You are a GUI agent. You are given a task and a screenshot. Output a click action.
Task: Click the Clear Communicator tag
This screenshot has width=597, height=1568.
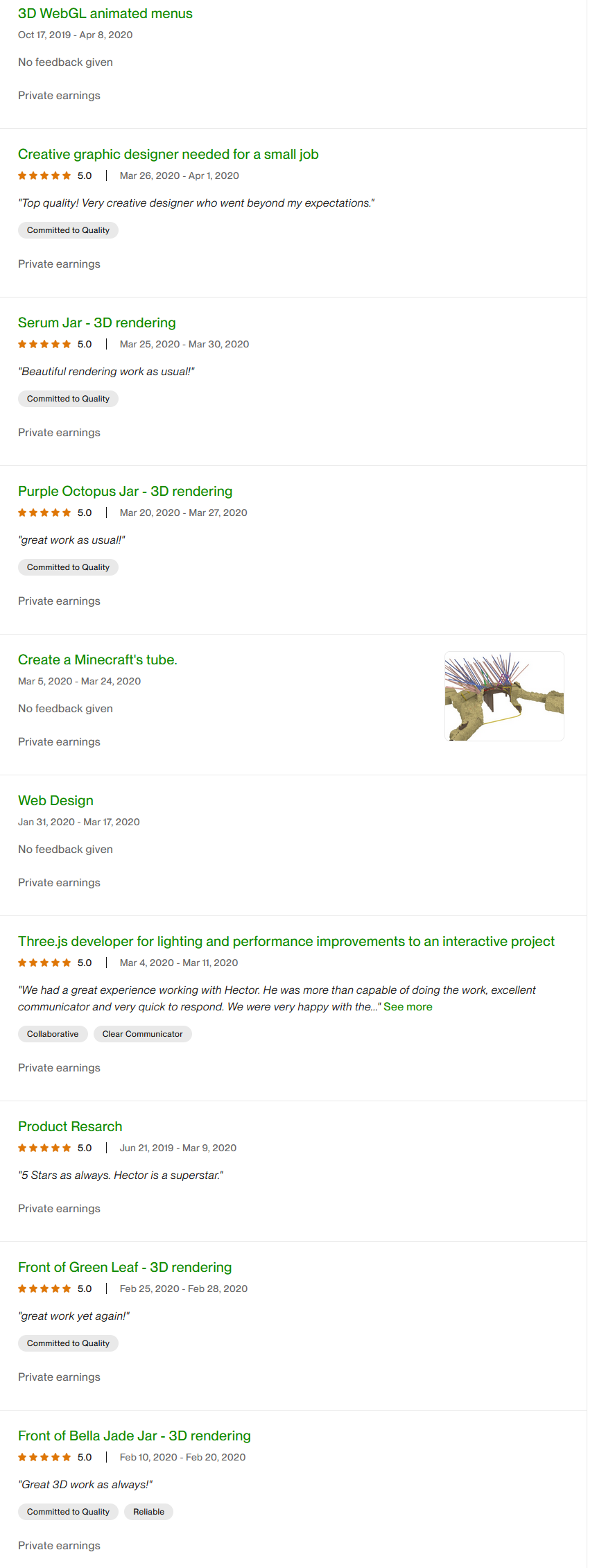click(142, 1034)
